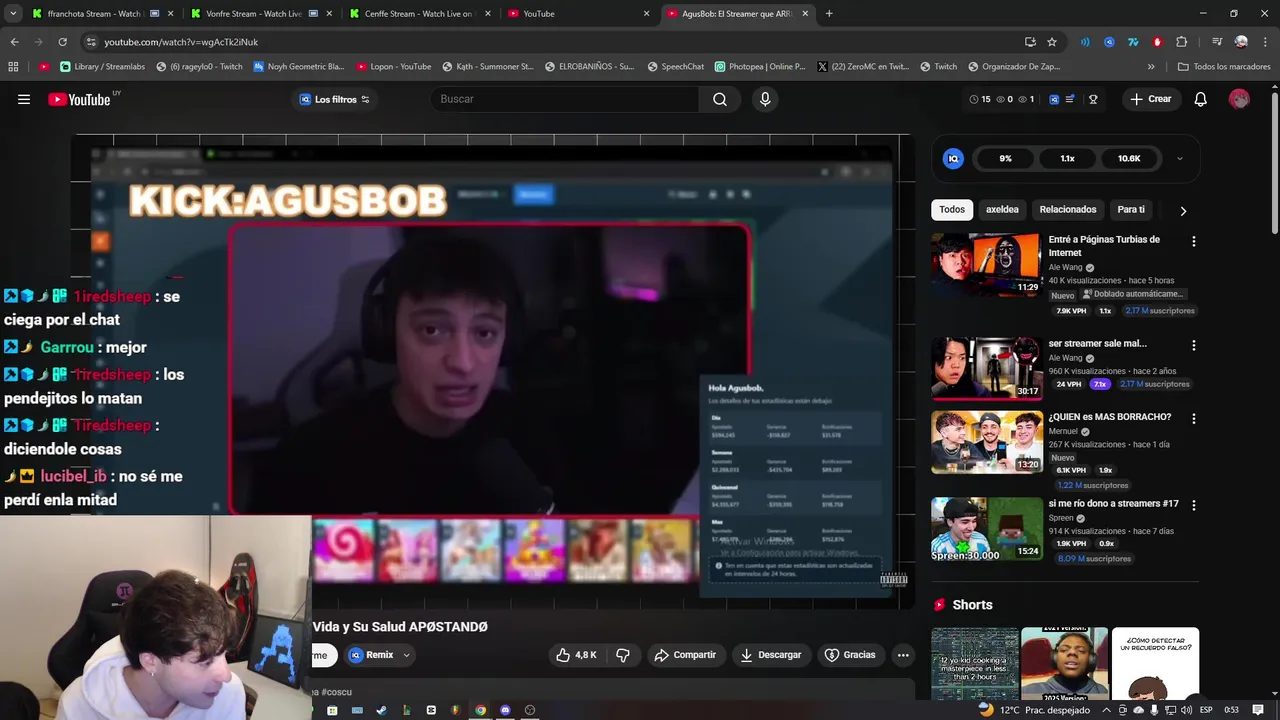Open the SpeechChat bookmark
Viewport: 1280px width, 720px height.
pyautogui.click(x=675, y=67)
